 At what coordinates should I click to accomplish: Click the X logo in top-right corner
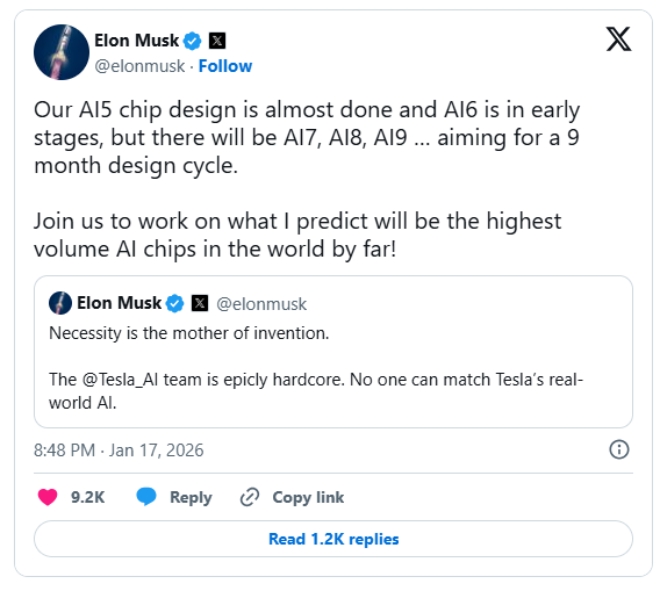click(619, 40)
